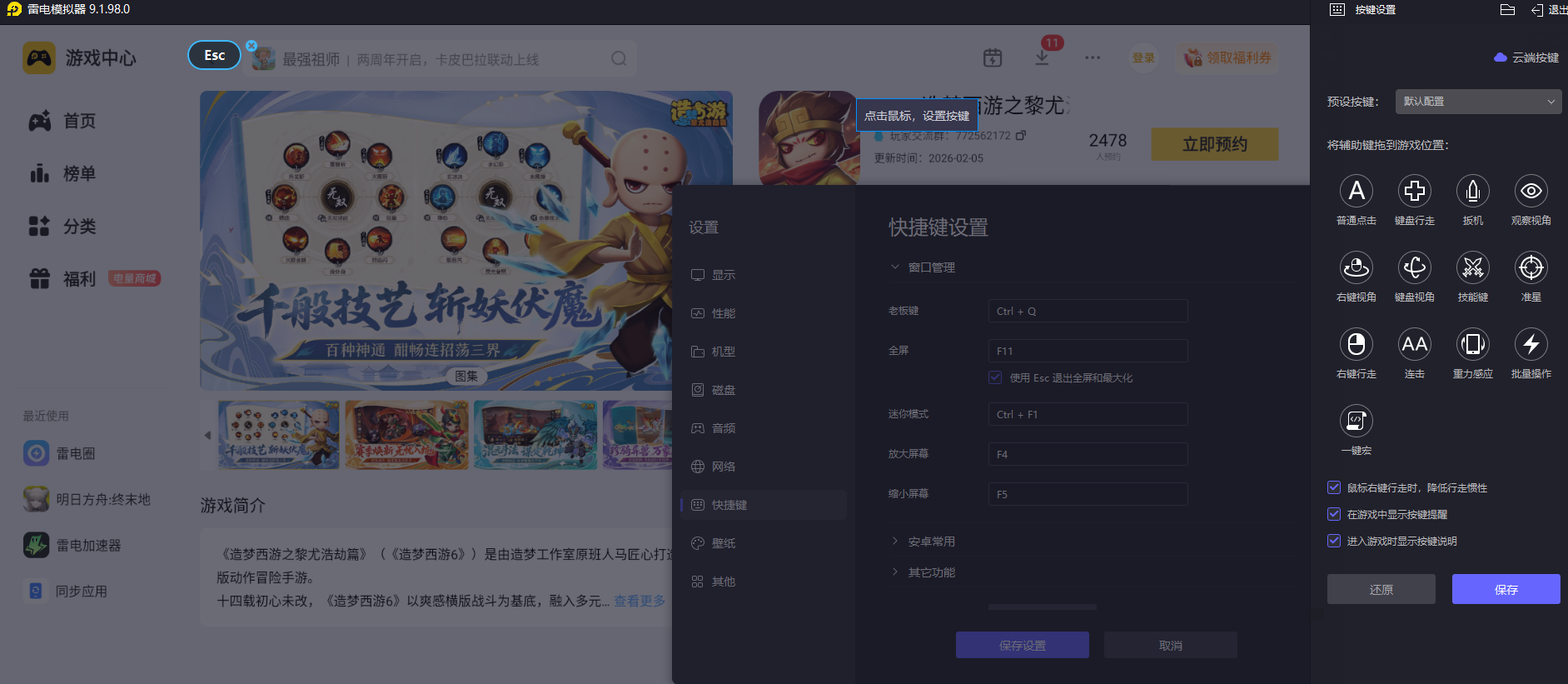Click 领取福利券 coupon button
The width and height of the screenshot is (1568, 684).
point(1227,57)
